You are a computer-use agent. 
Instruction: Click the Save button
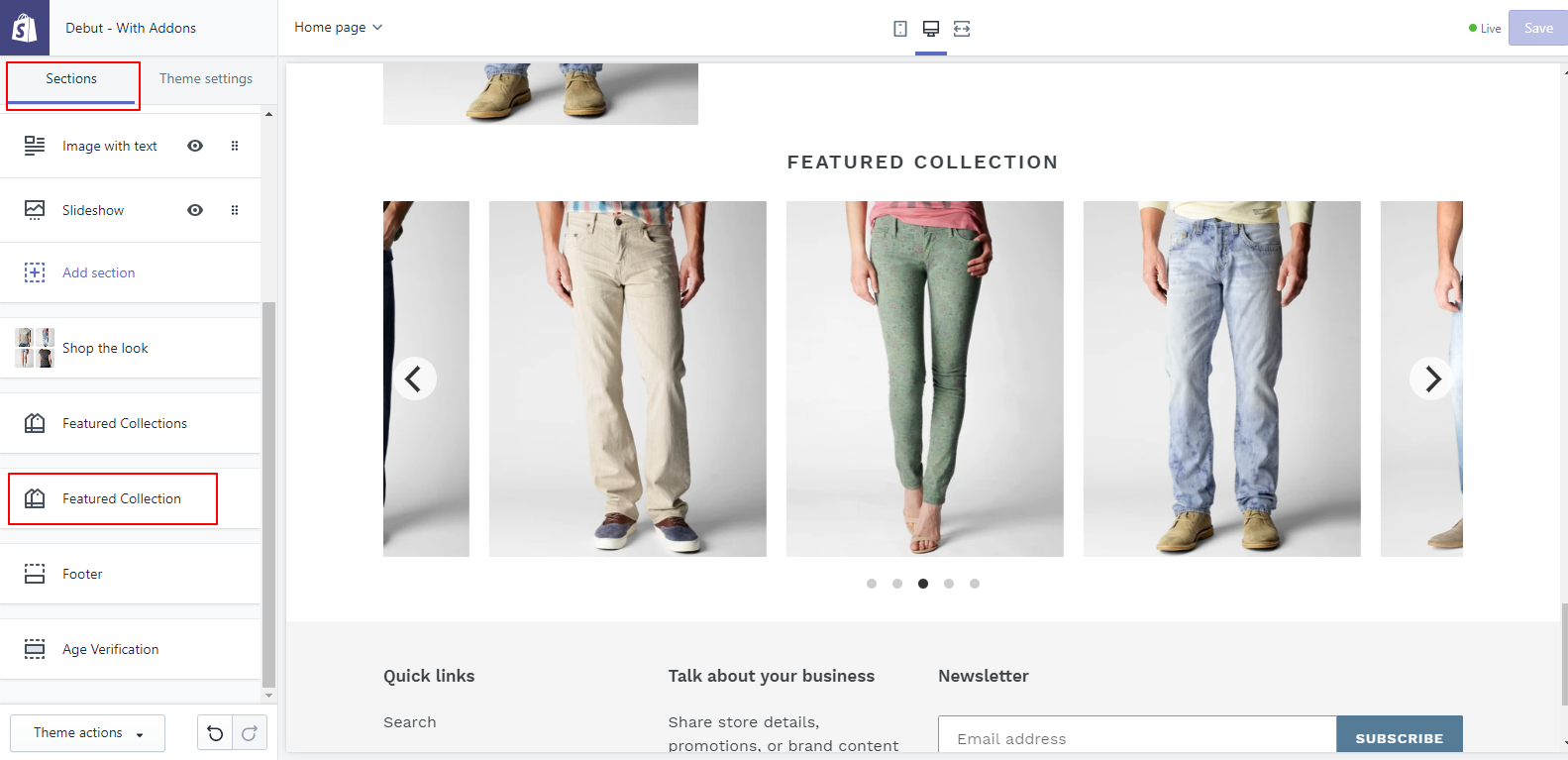coord(1537,28)
